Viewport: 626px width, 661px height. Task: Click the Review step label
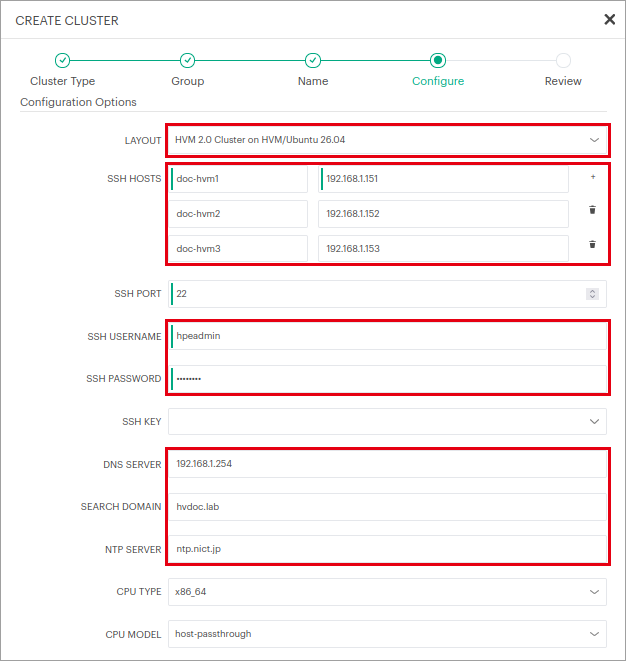tap(563, 81)
